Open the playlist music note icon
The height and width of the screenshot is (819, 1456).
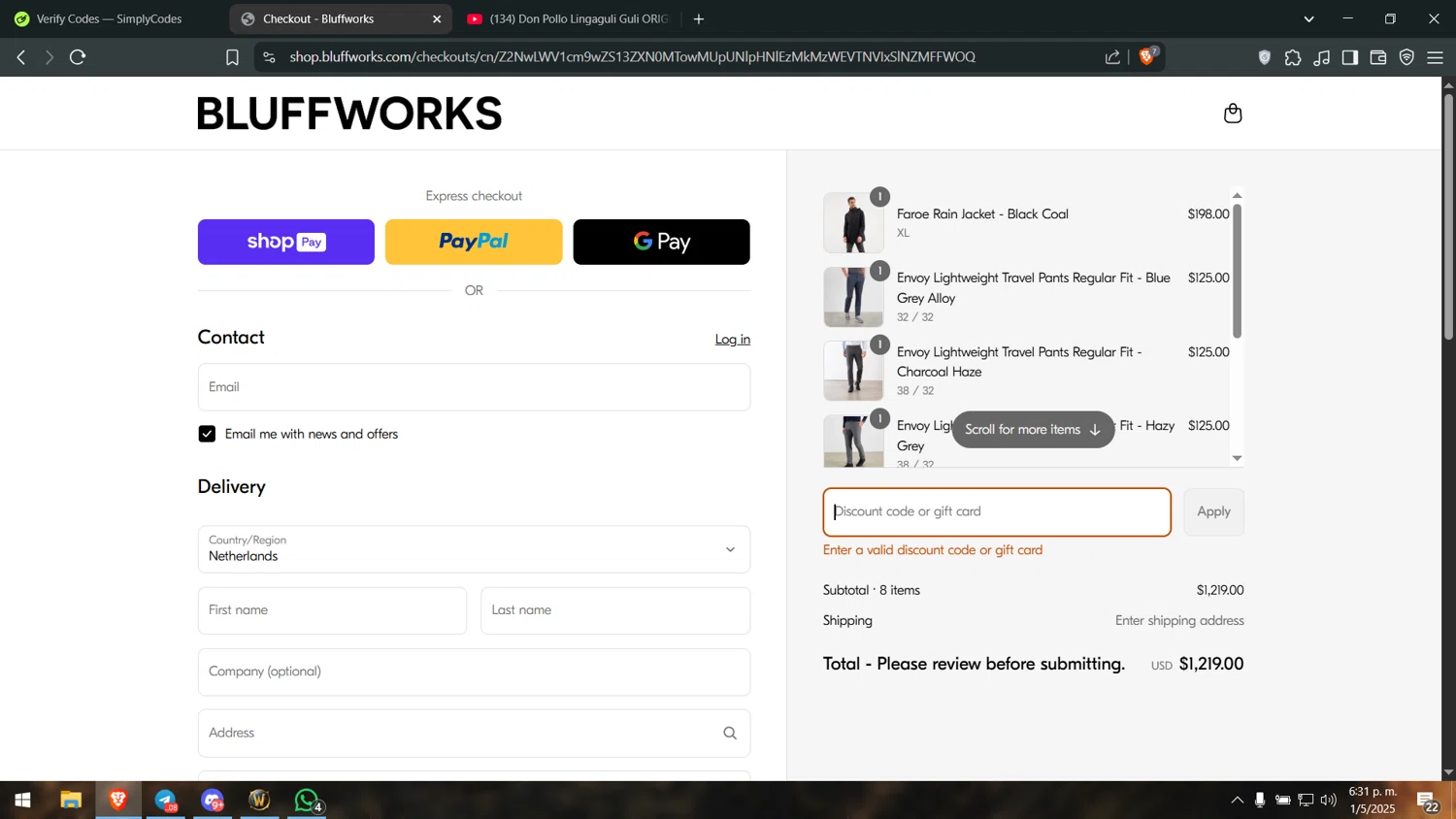click(1321, 57)
